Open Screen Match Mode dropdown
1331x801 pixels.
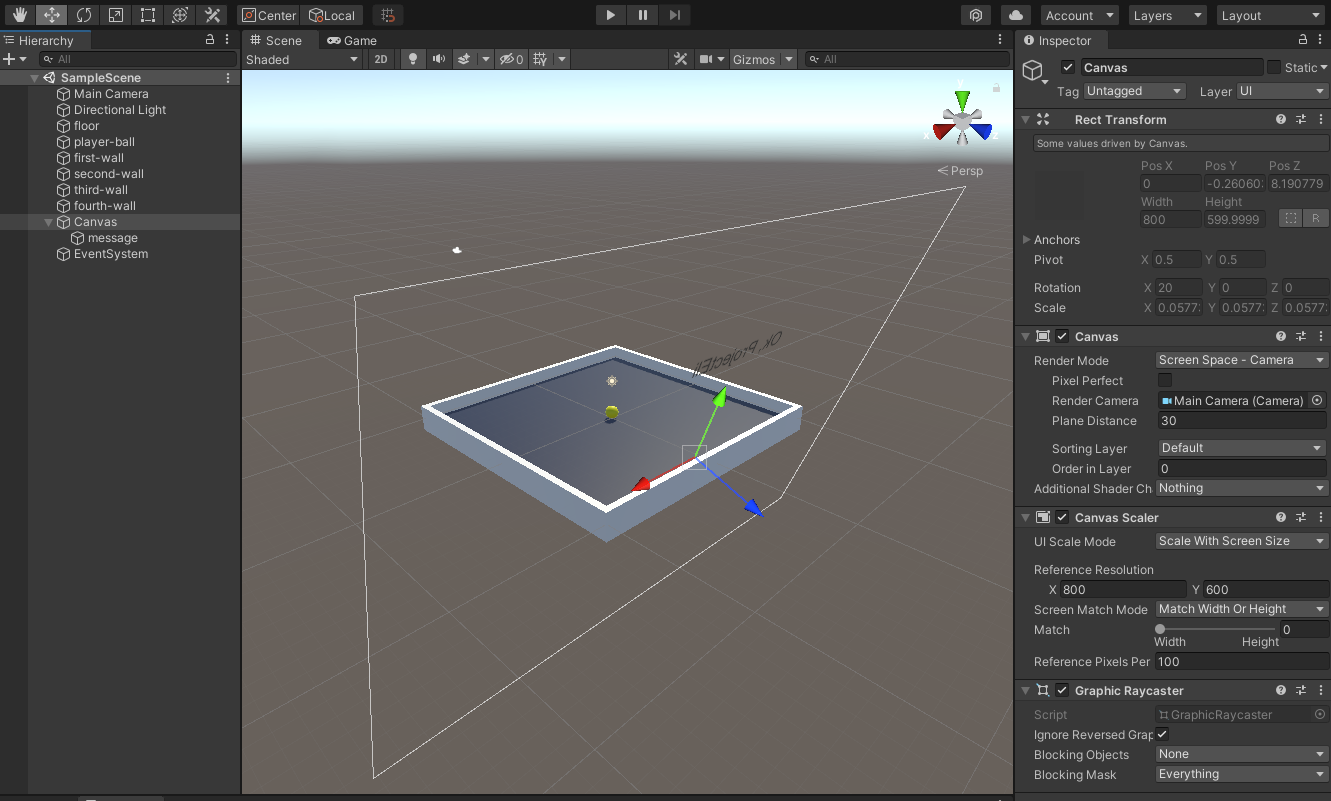point(1242,609)
